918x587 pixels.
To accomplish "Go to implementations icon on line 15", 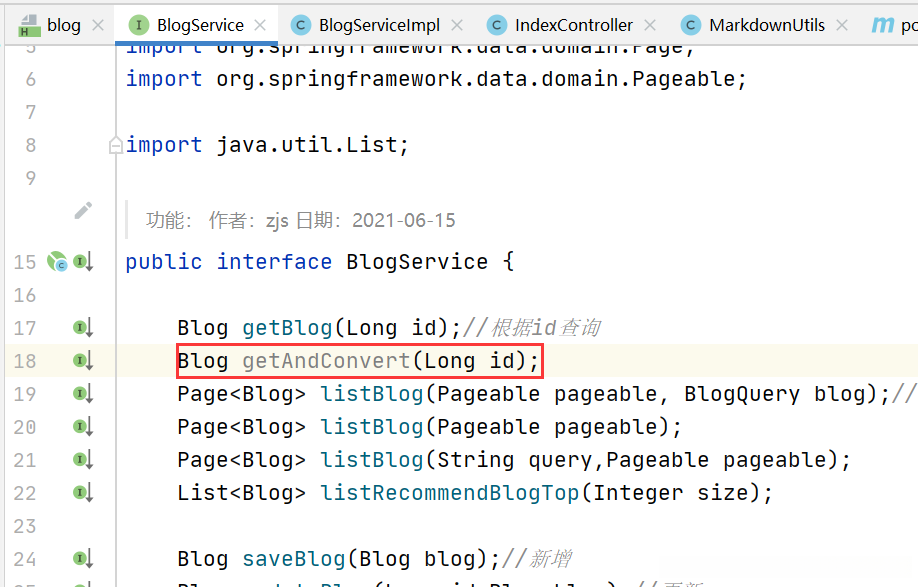I will coord(83,262).
